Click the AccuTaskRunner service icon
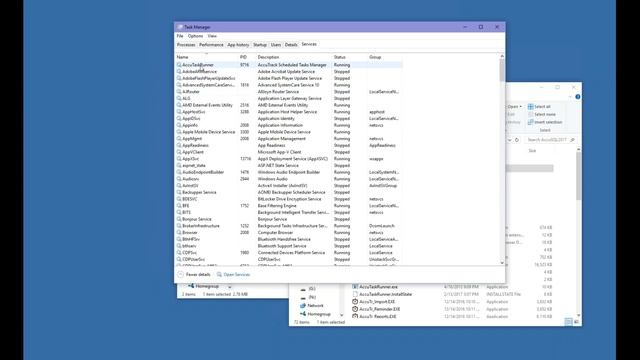Viewport: 640px width, 360px height. click(179, 65)
